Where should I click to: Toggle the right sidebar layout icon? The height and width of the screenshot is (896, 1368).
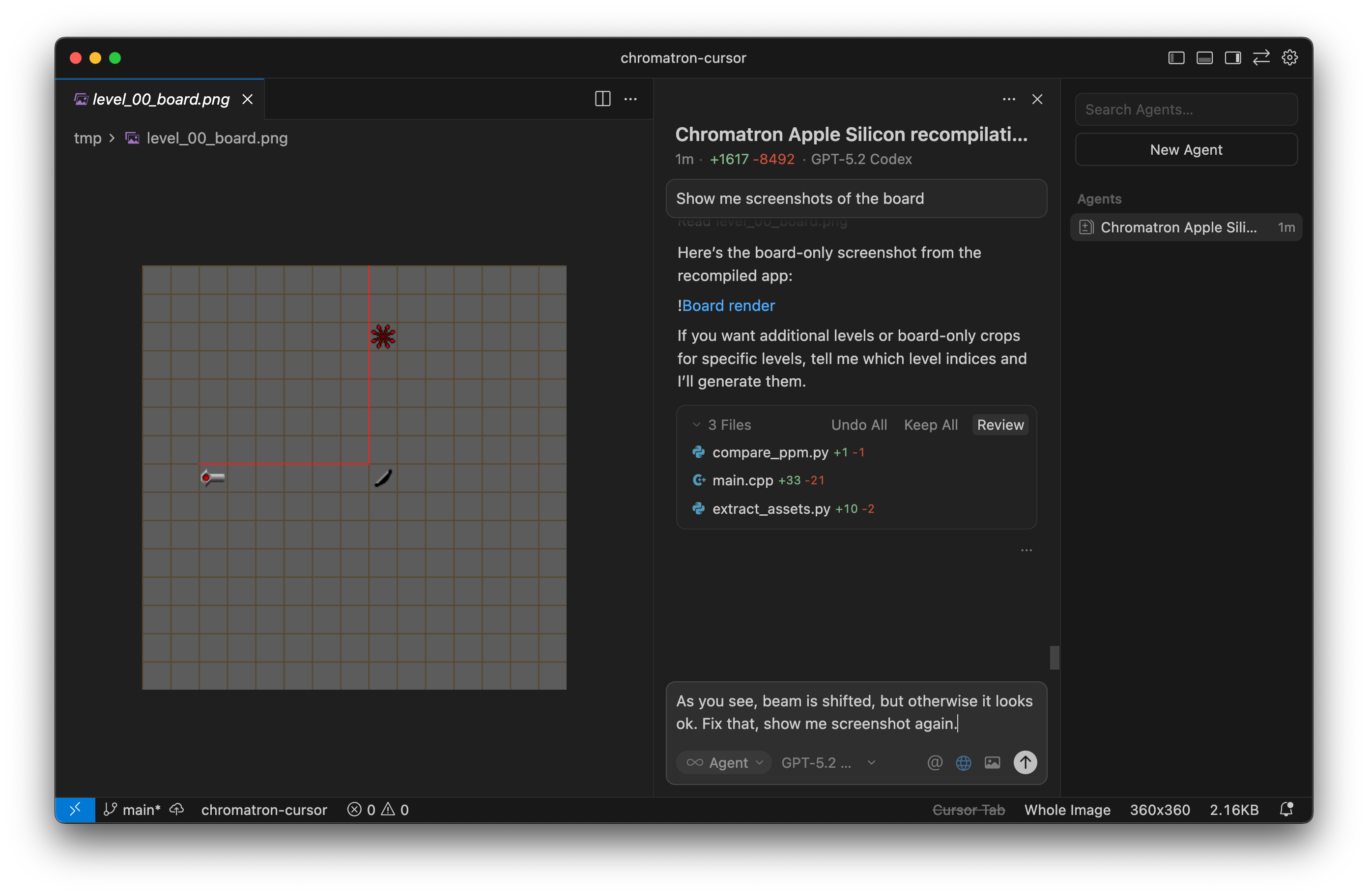click(1232, 57)
